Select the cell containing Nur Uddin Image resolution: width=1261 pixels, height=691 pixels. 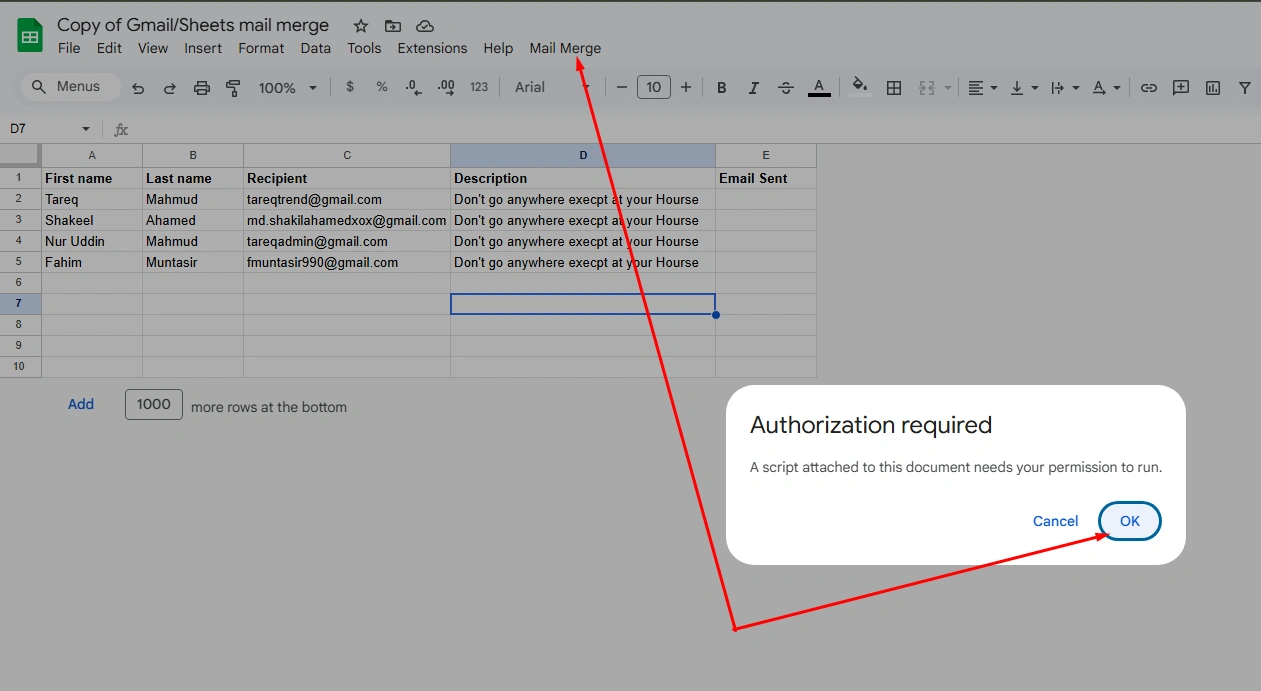[92, 241]
